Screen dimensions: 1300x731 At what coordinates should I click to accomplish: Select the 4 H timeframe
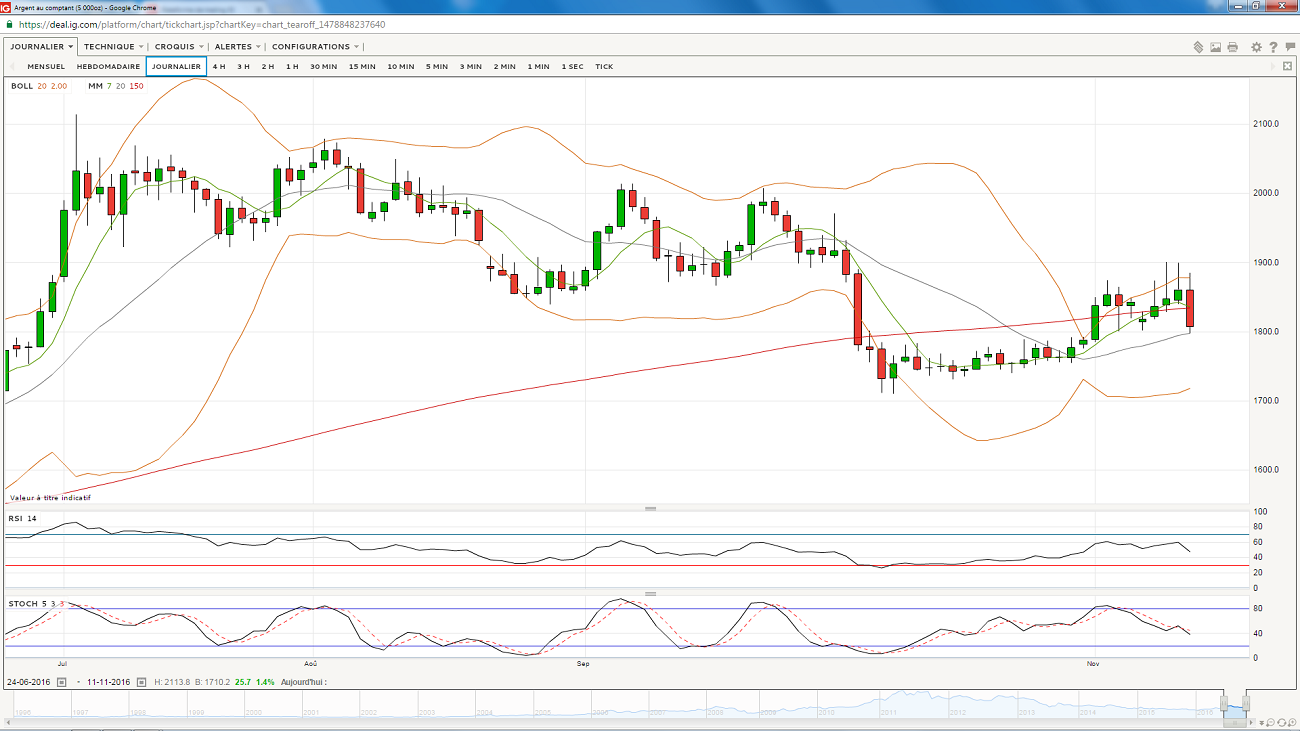pos(218,67)
